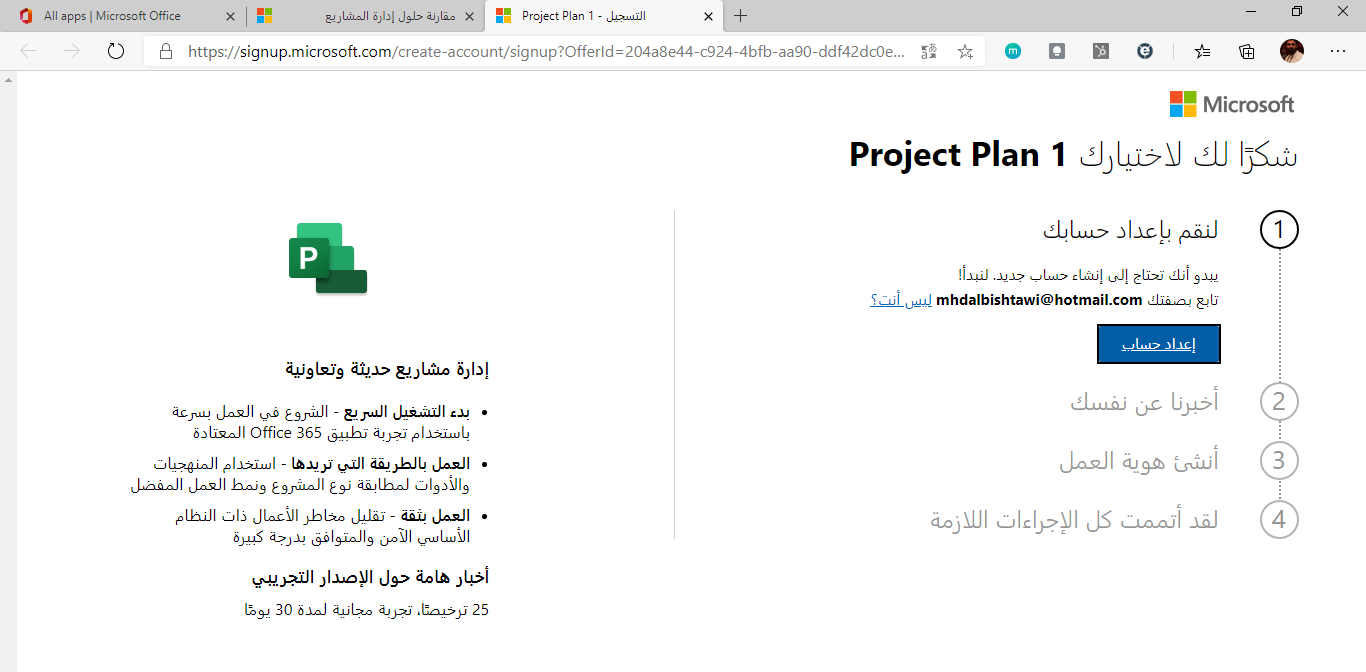Click the 25 ترخيصًا trial details text
The width and height of the screenshot is (1366, 672).
click(x=367, y=610)
